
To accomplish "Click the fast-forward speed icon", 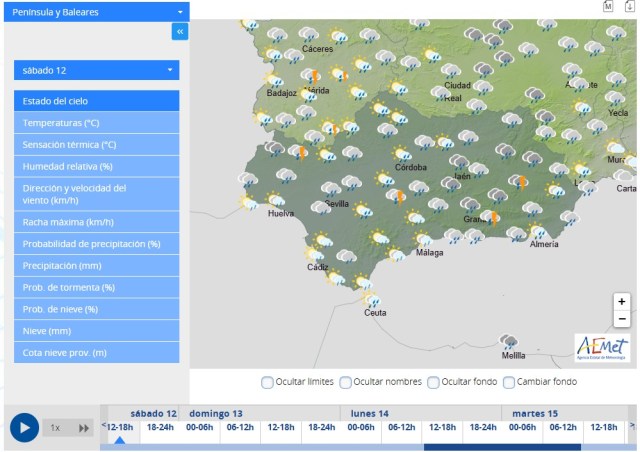I will [x=85, y=427].
